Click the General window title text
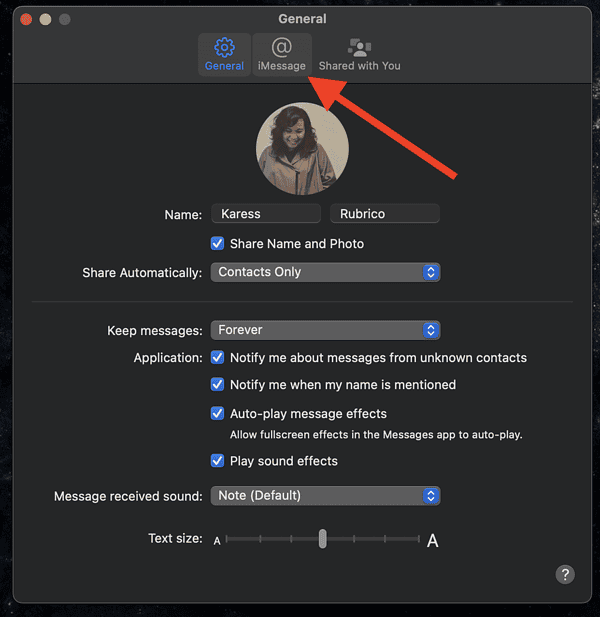 [302, 18]
